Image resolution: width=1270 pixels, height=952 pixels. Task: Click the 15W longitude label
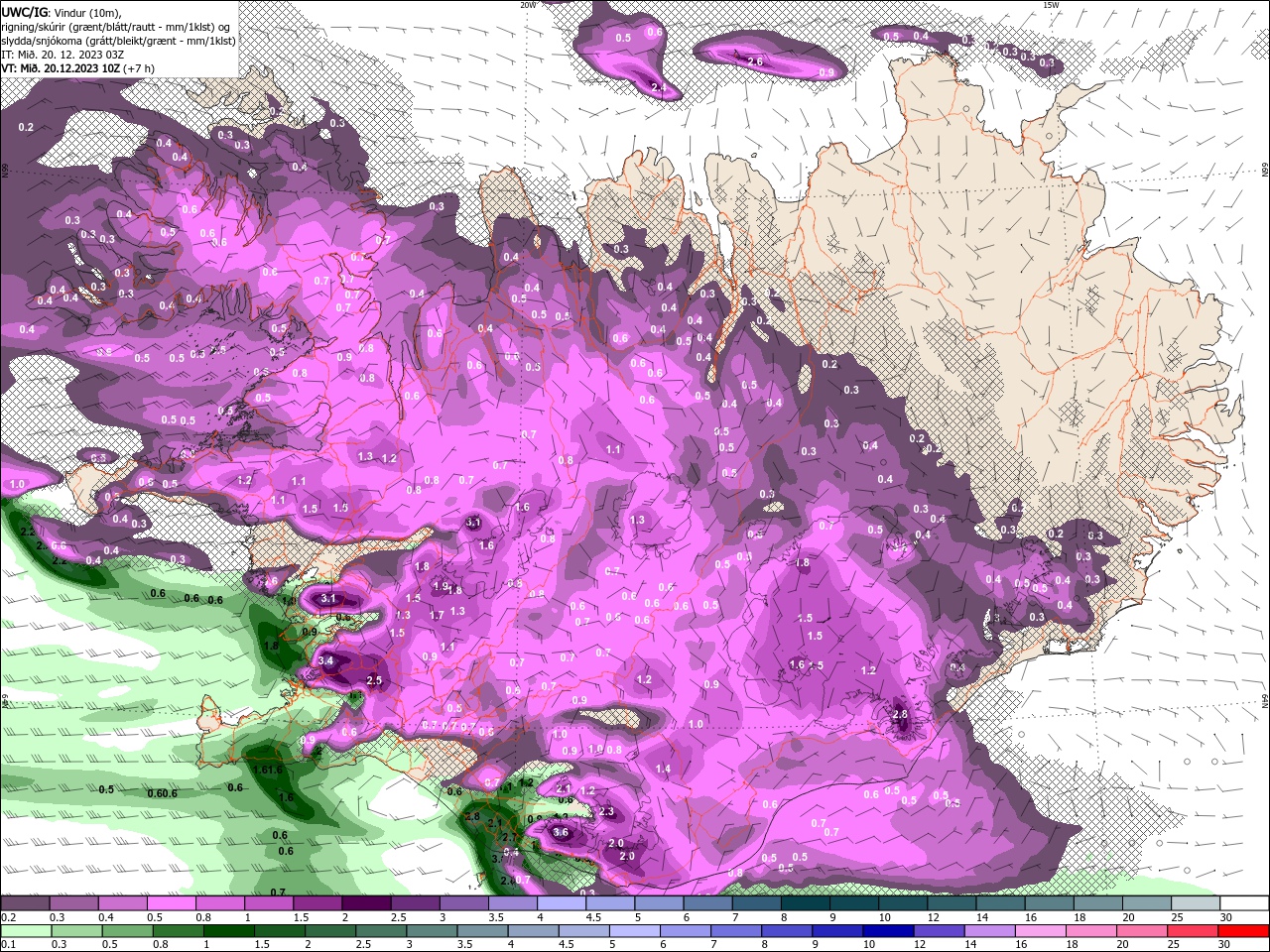[1051, 4]
